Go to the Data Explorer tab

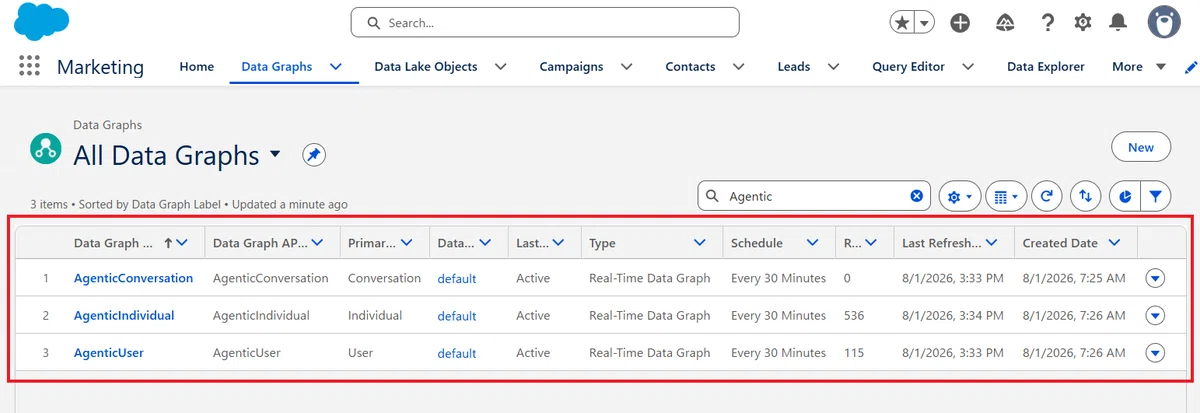point(1045,67)
